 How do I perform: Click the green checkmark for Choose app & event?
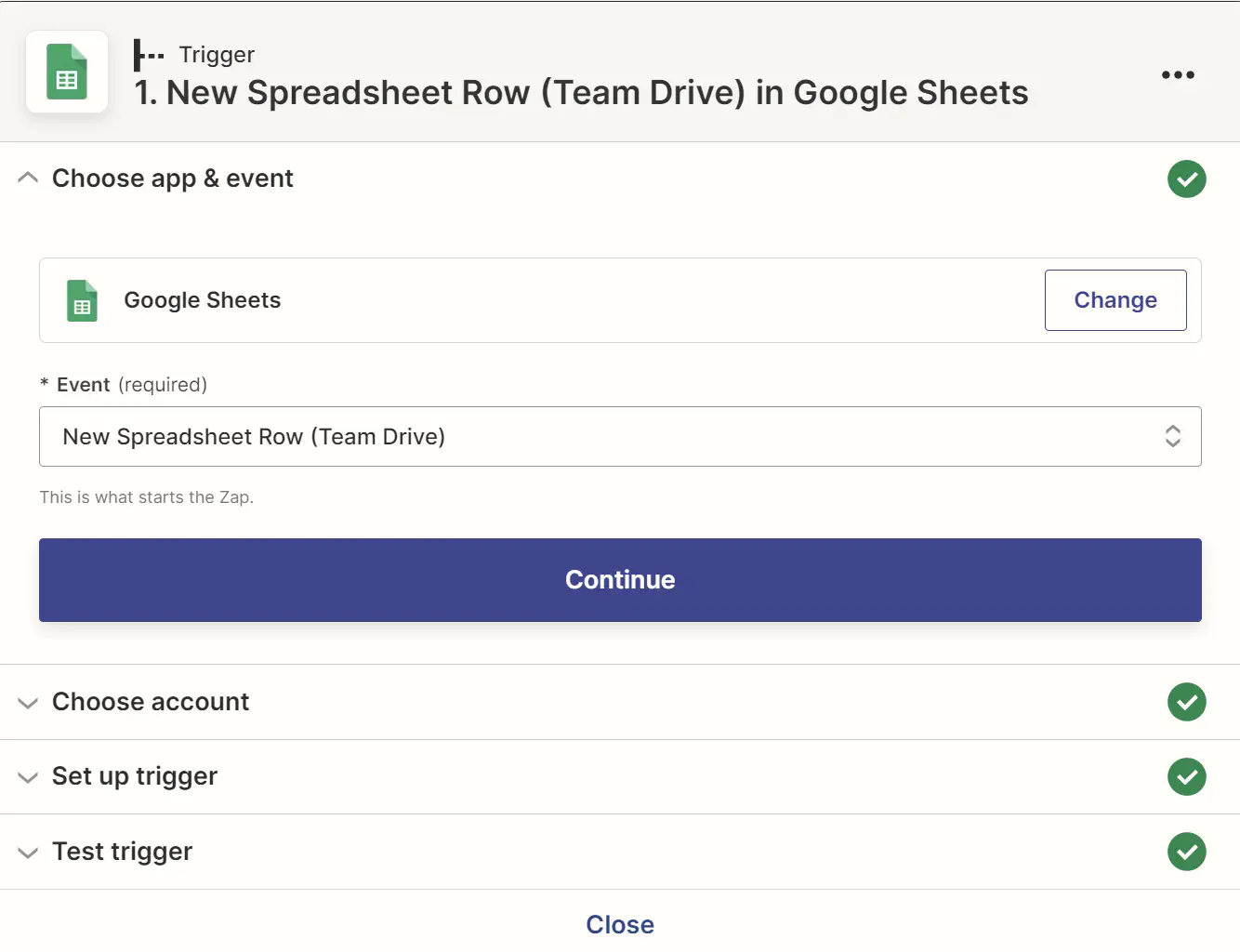click(1187, 178)
